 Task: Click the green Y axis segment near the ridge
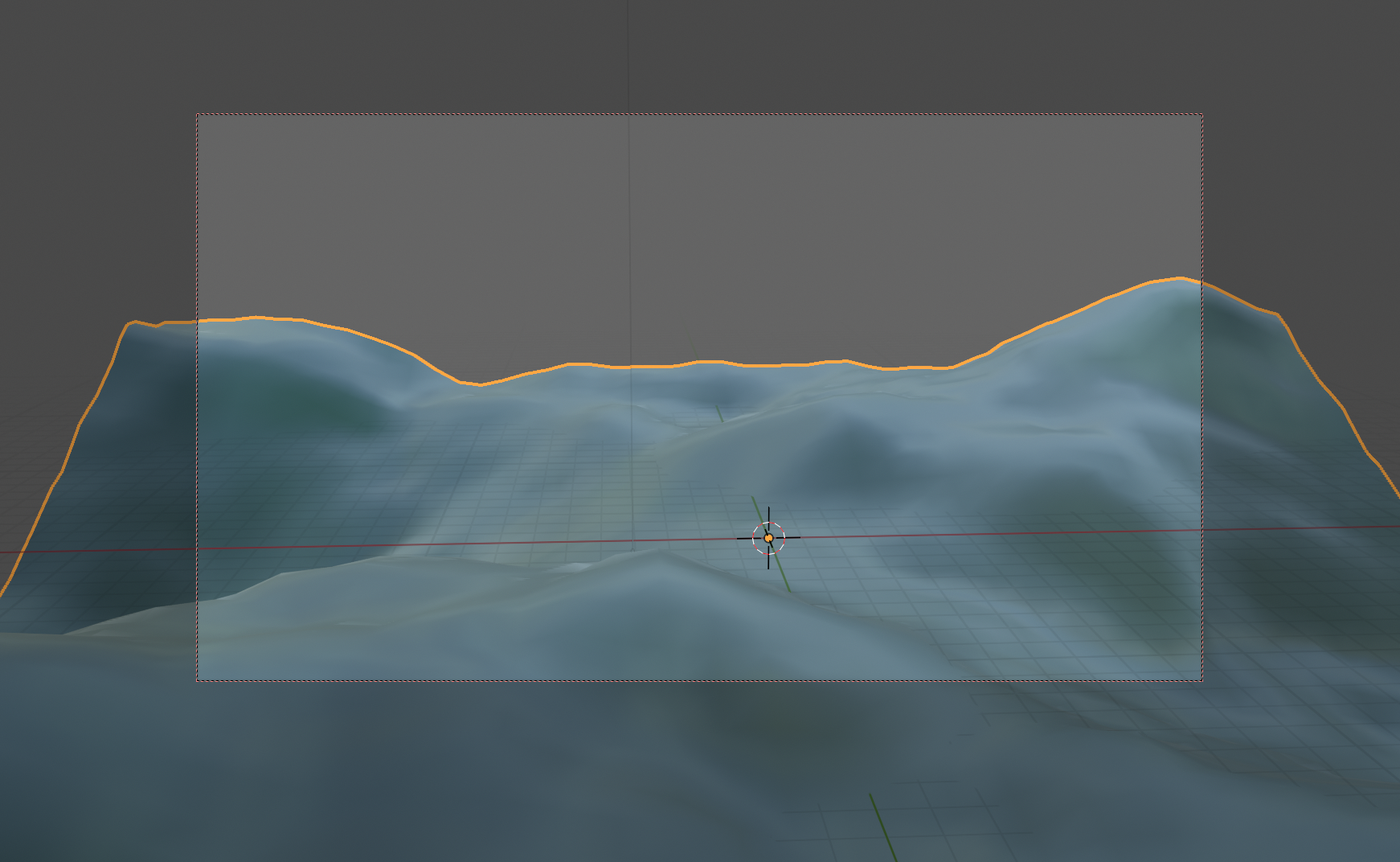point(719,413)
